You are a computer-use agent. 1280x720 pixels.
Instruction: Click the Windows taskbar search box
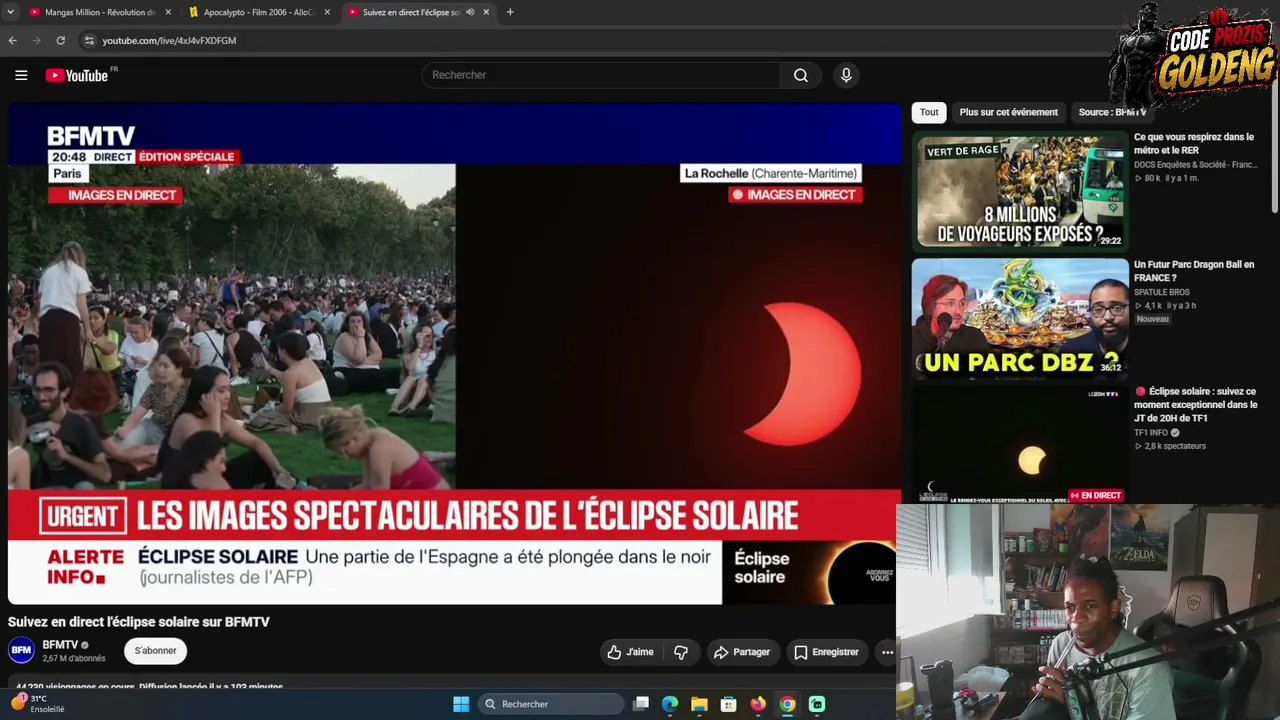[551, 704]
